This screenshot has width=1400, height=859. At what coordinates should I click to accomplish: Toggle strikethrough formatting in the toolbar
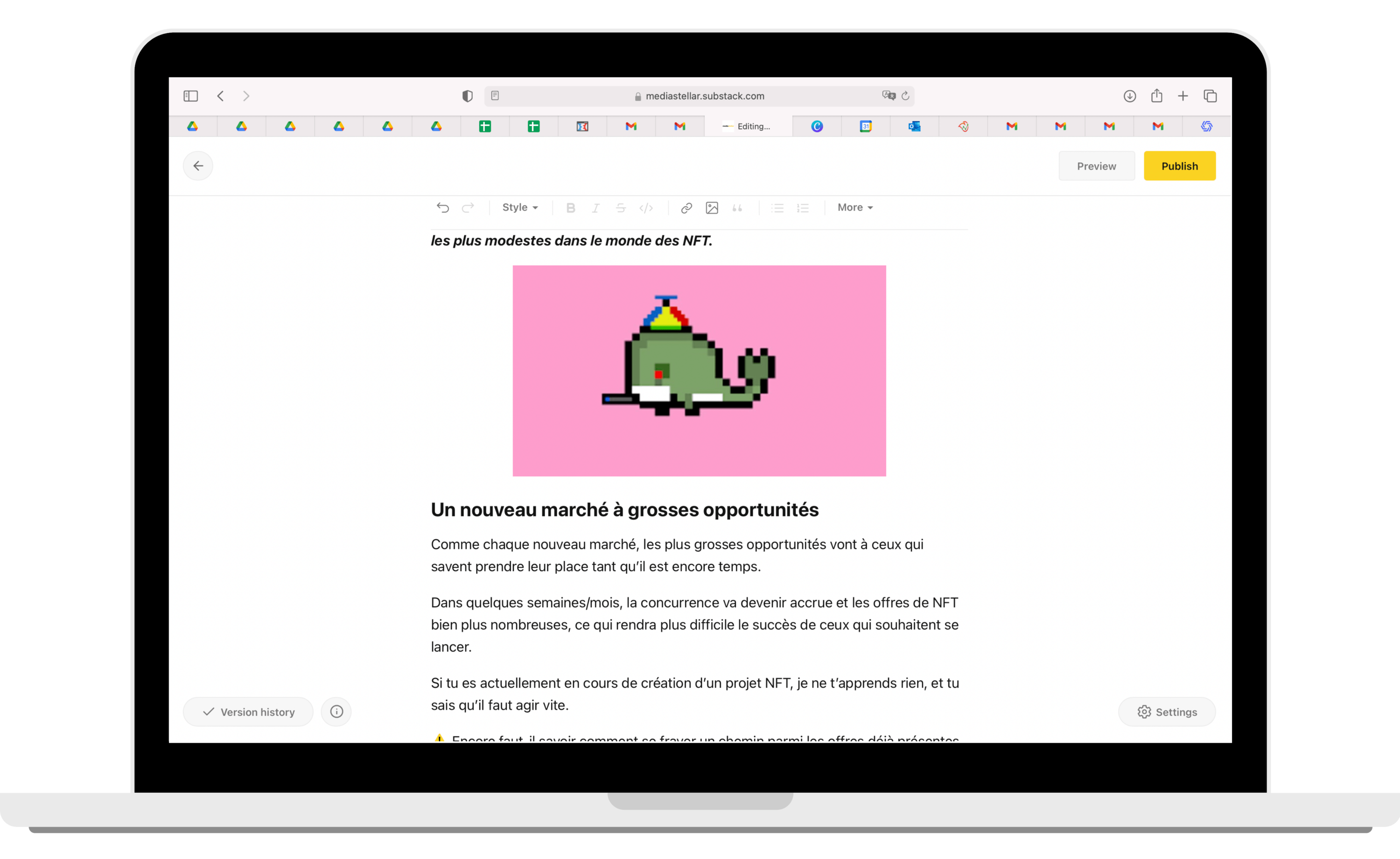(x=621, y=208)
